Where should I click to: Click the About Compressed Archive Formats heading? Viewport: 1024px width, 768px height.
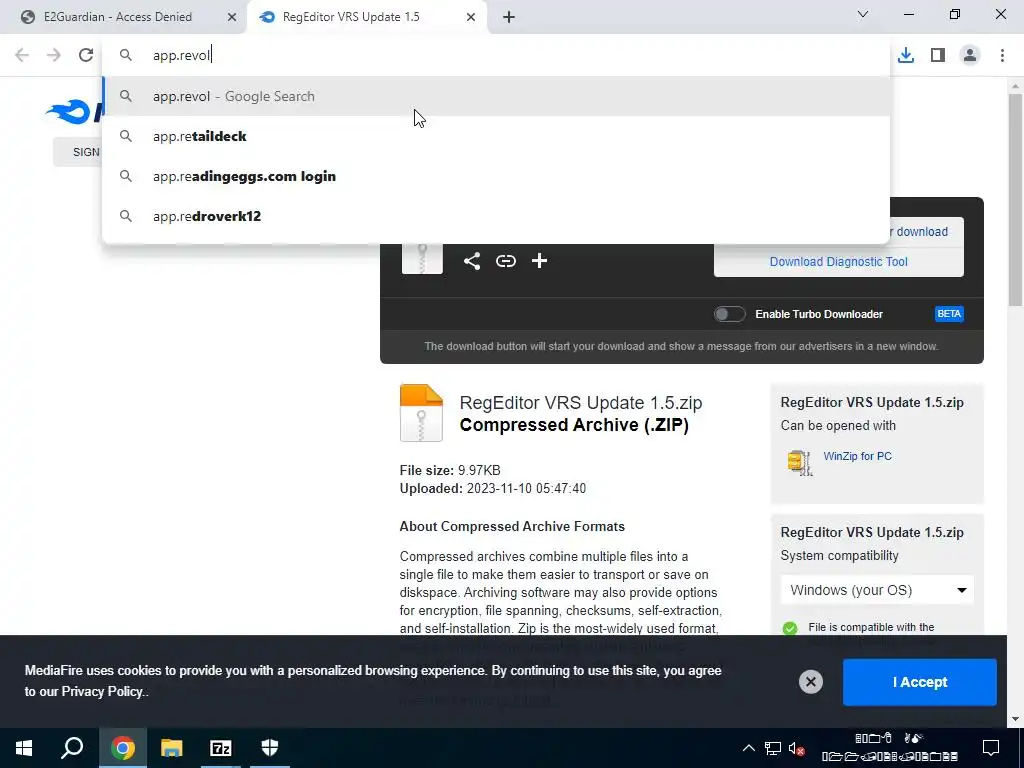(x=512, y=527)
